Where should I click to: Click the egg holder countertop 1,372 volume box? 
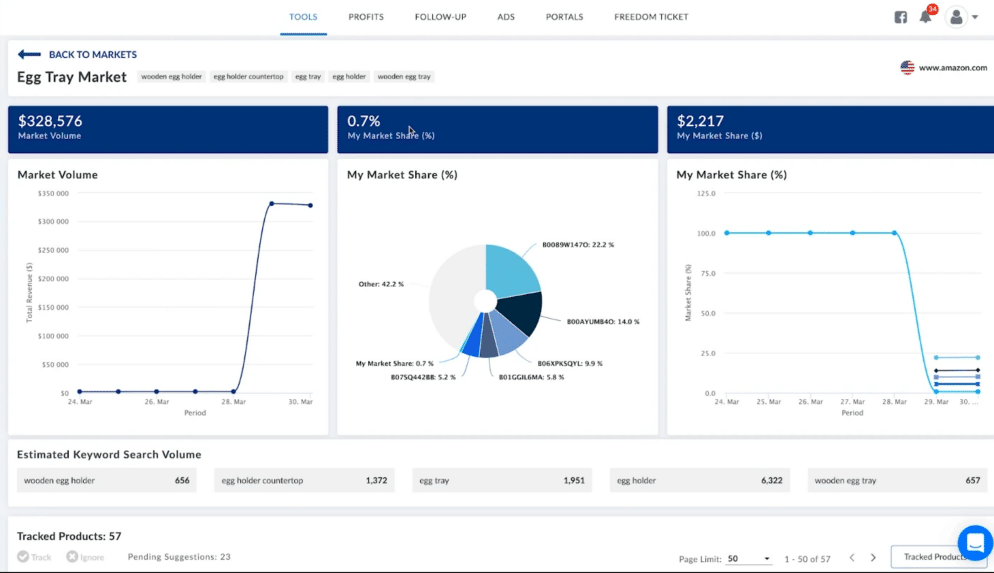pyautogui.click(x=304, y=480)
